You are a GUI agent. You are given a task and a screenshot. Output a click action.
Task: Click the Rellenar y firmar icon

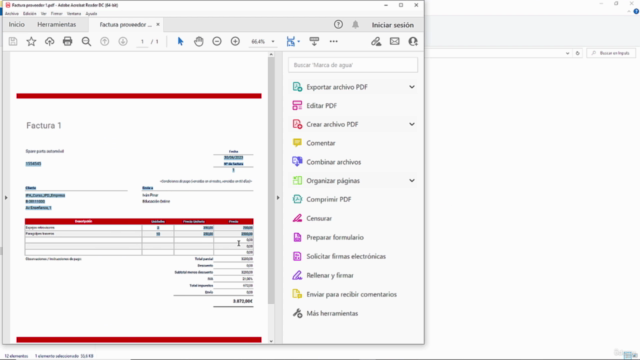(x=297, y=276)
